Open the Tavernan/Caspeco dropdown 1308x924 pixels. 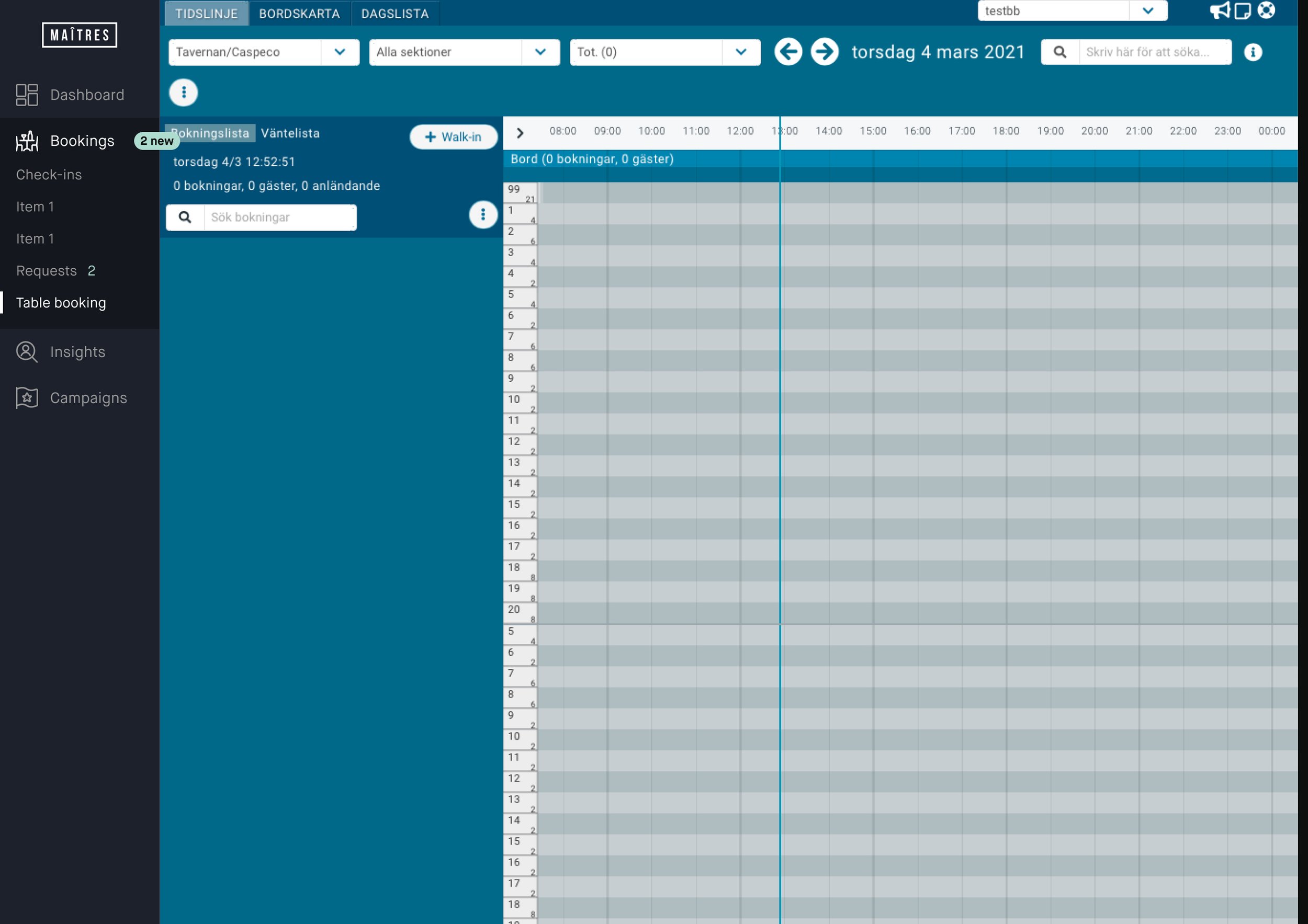[x=264, y=52]
